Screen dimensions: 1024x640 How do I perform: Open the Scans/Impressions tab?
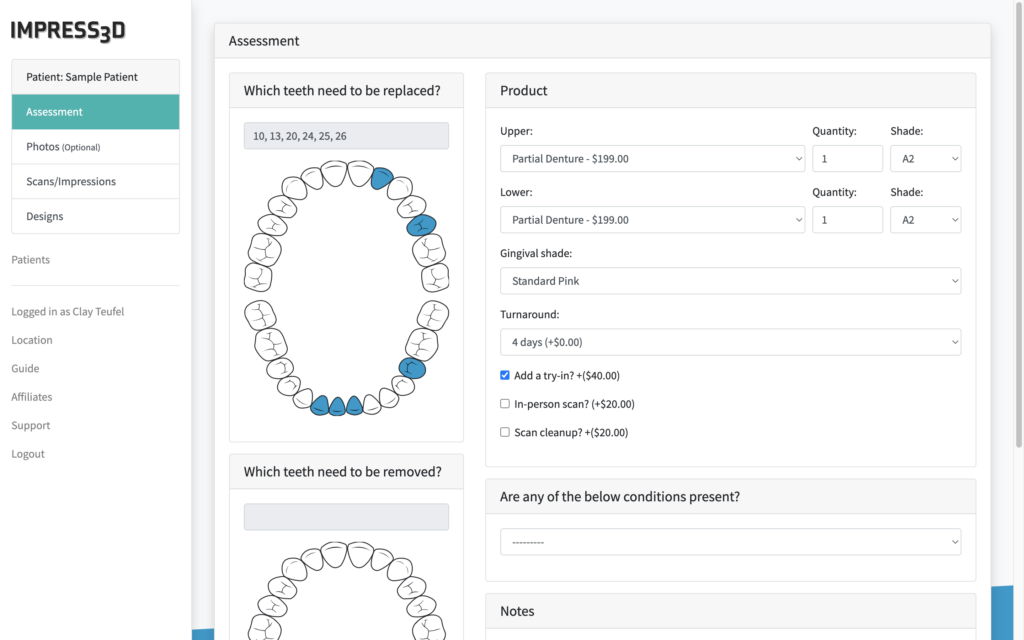95,182
